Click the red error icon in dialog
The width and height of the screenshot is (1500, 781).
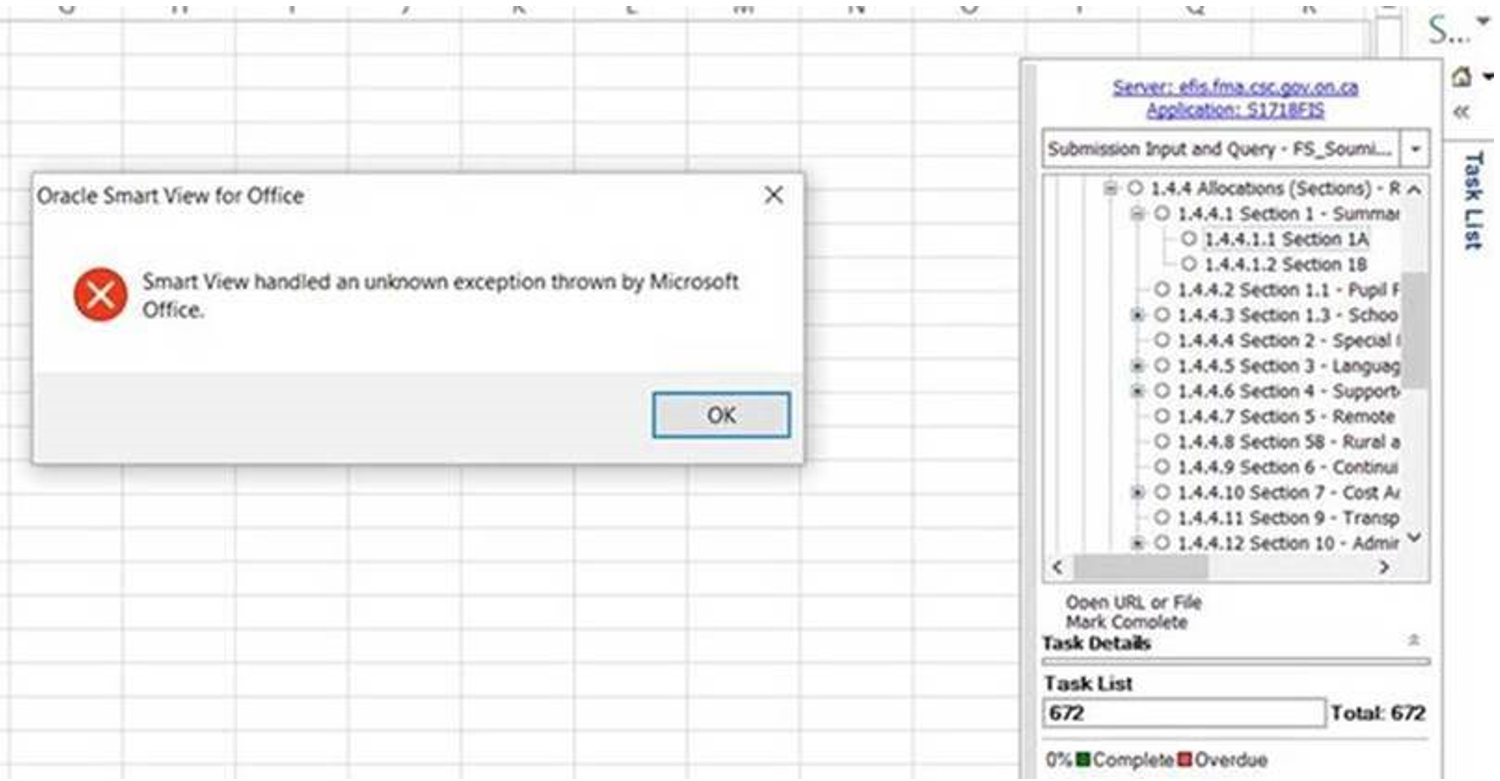coord(100,295)
